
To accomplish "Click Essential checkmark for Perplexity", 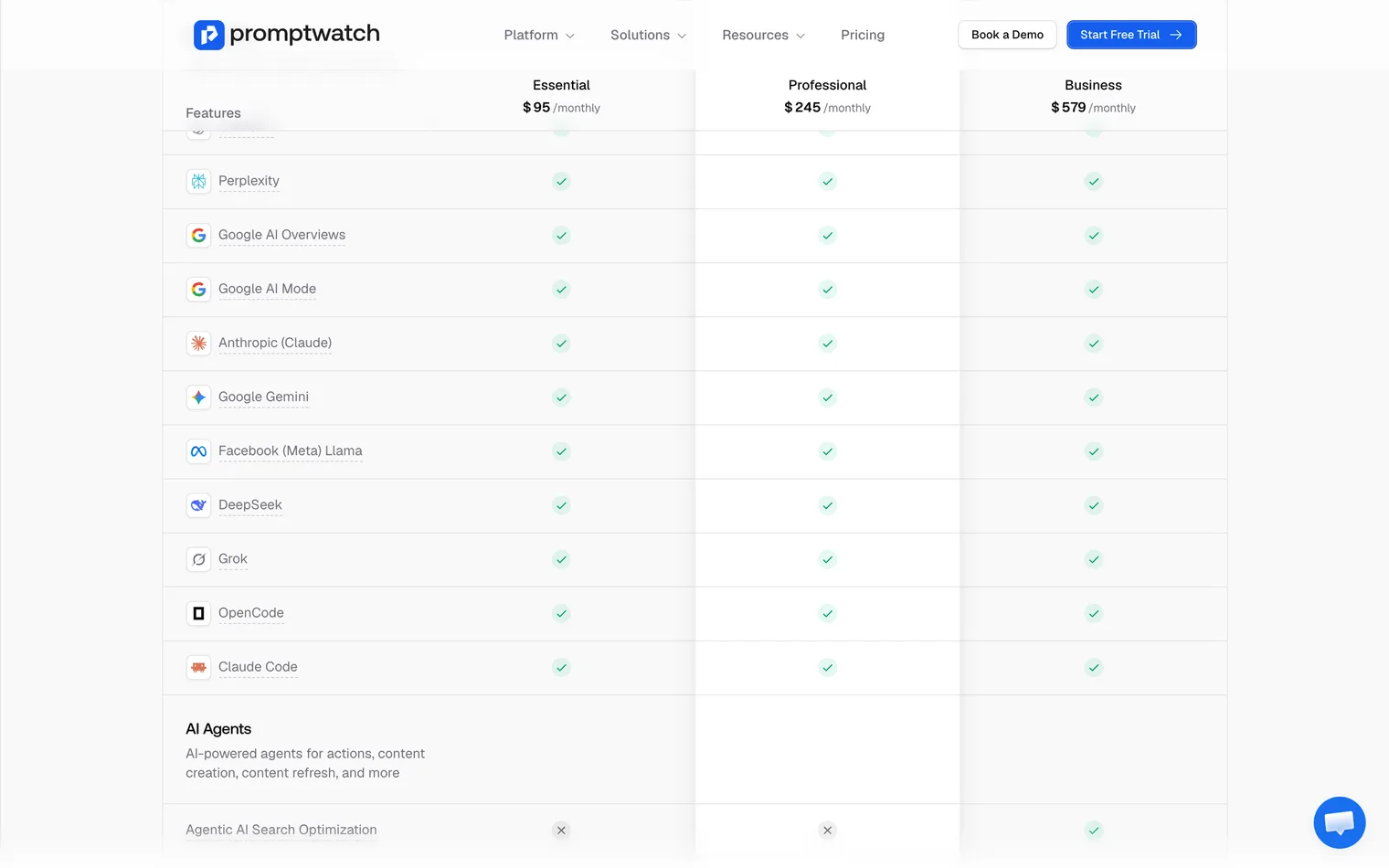I will click(x=561, y=181).
